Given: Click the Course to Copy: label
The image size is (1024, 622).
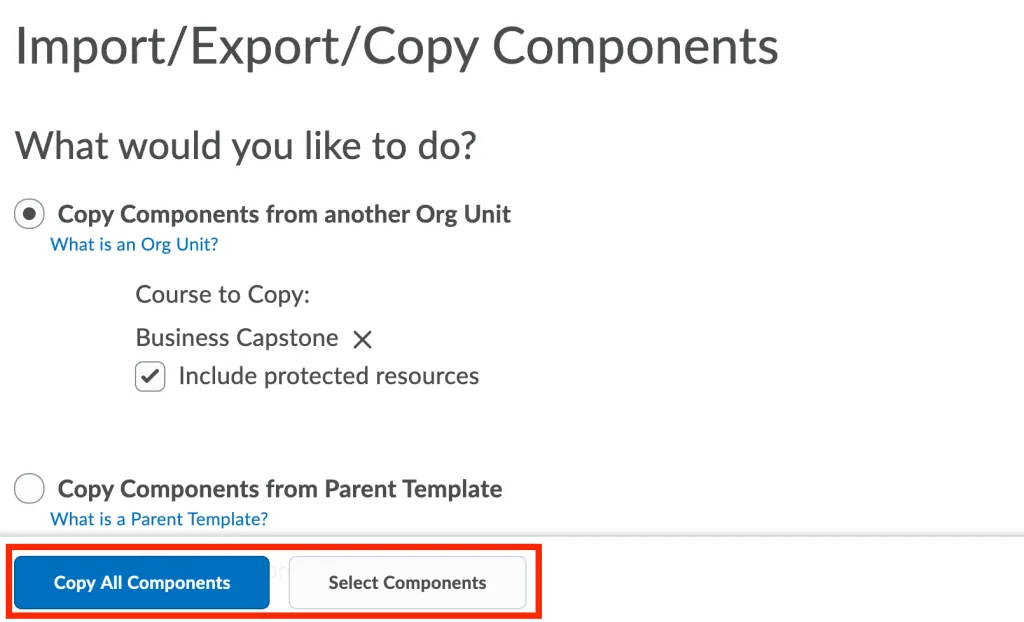Looking at the screenshot, I should pyautogui.click(x=223, y=295).
